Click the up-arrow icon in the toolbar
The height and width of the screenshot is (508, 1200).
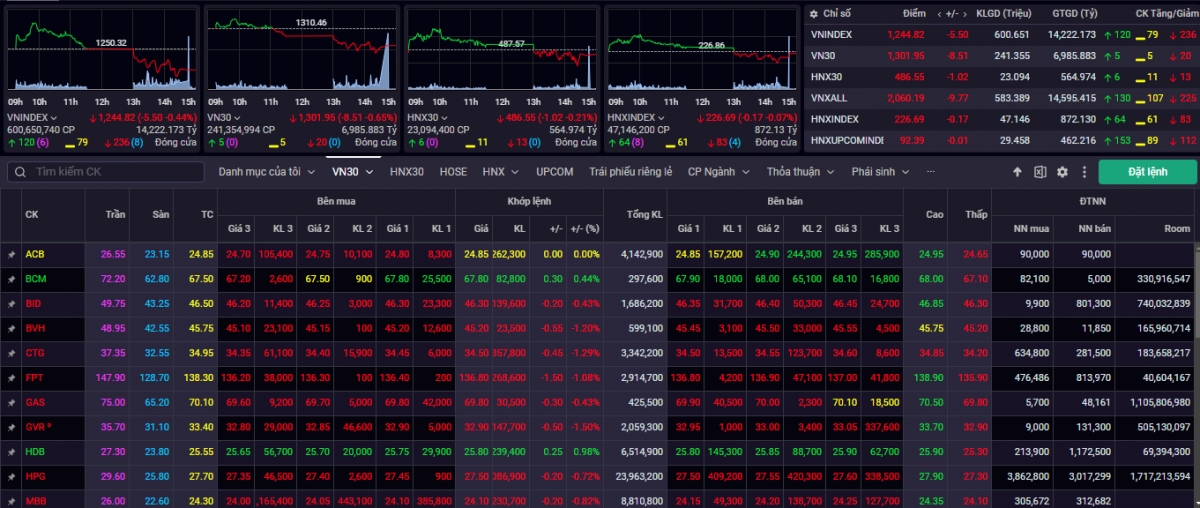[x=1017, y=172]
